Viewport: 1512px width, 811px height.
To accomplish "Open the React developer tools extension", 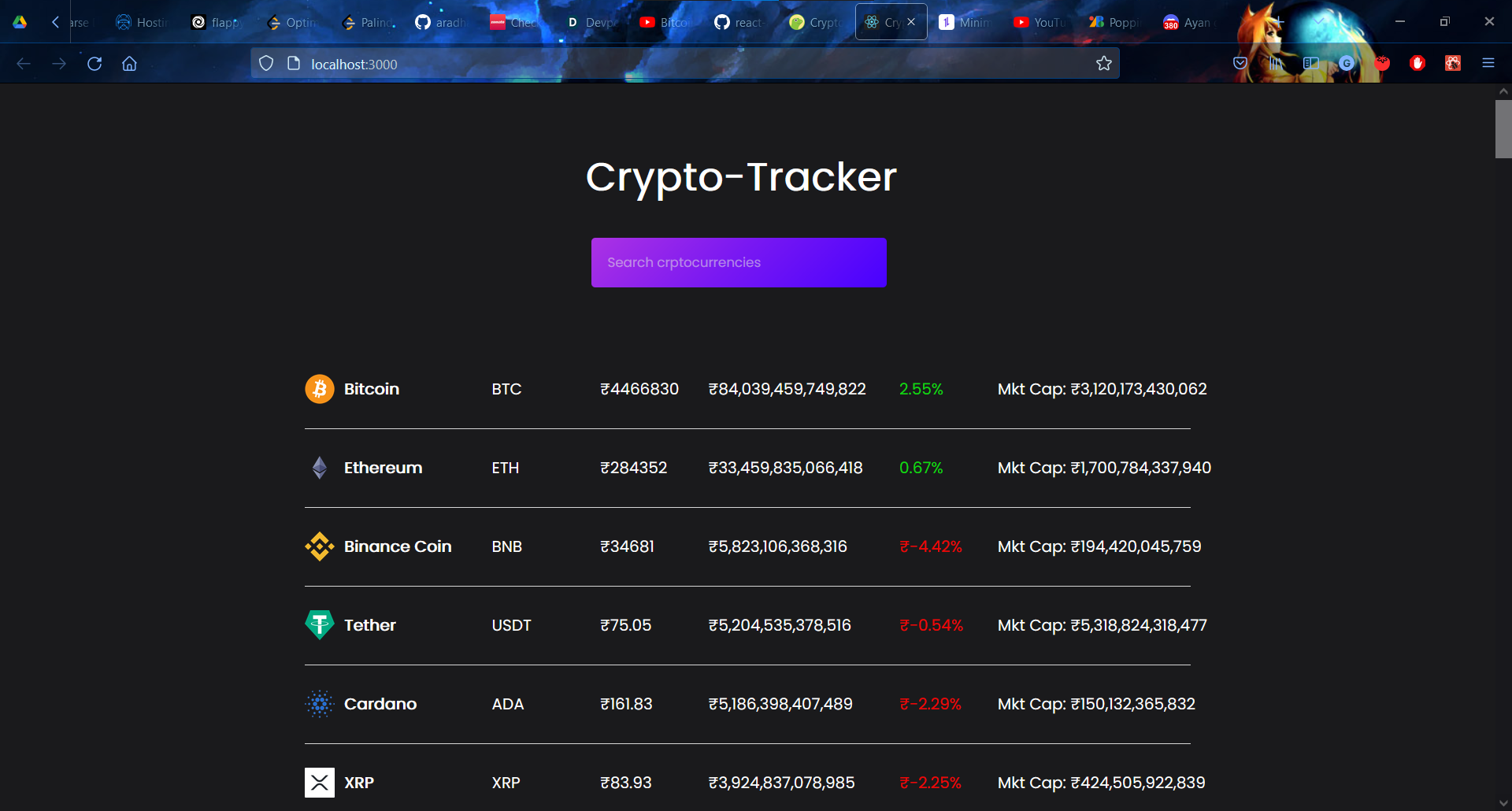I will pyautogui.click(x=1453, y=64).
